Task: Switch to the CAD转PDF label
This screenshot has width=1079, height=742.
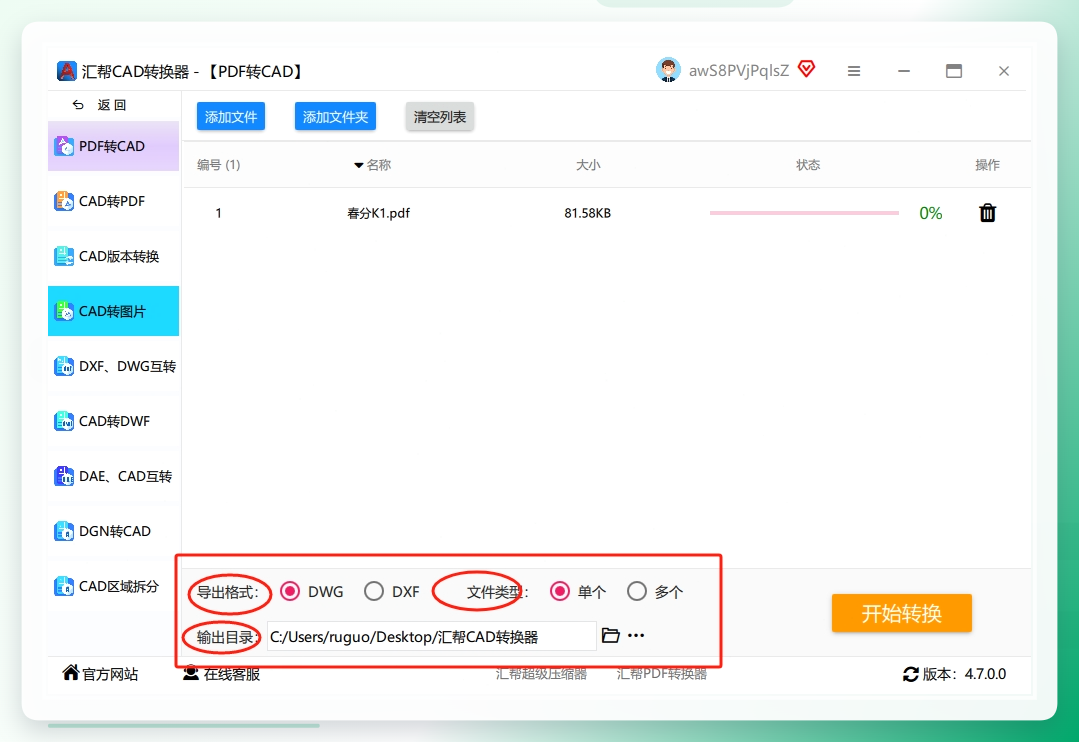Action: 111,201
